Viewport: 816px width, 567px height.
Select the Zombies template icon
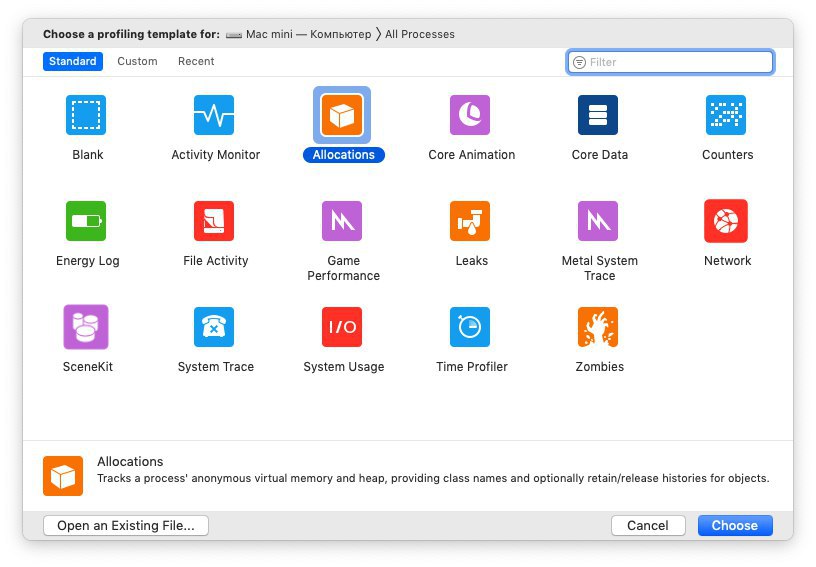click(598, 327)
